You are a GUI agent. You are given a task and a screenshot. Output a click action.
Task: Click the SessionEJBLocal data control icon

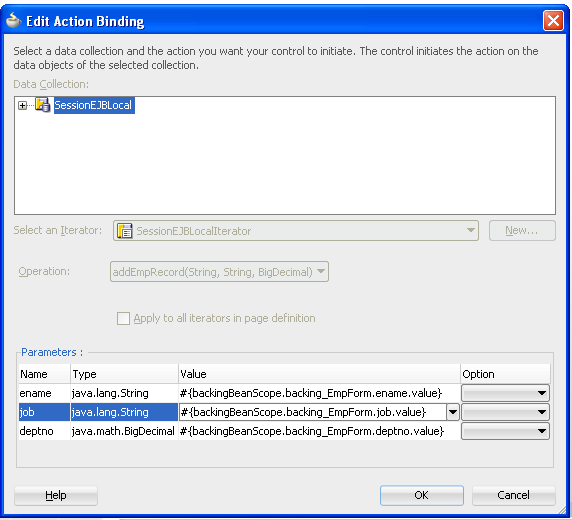pos(43,105)
